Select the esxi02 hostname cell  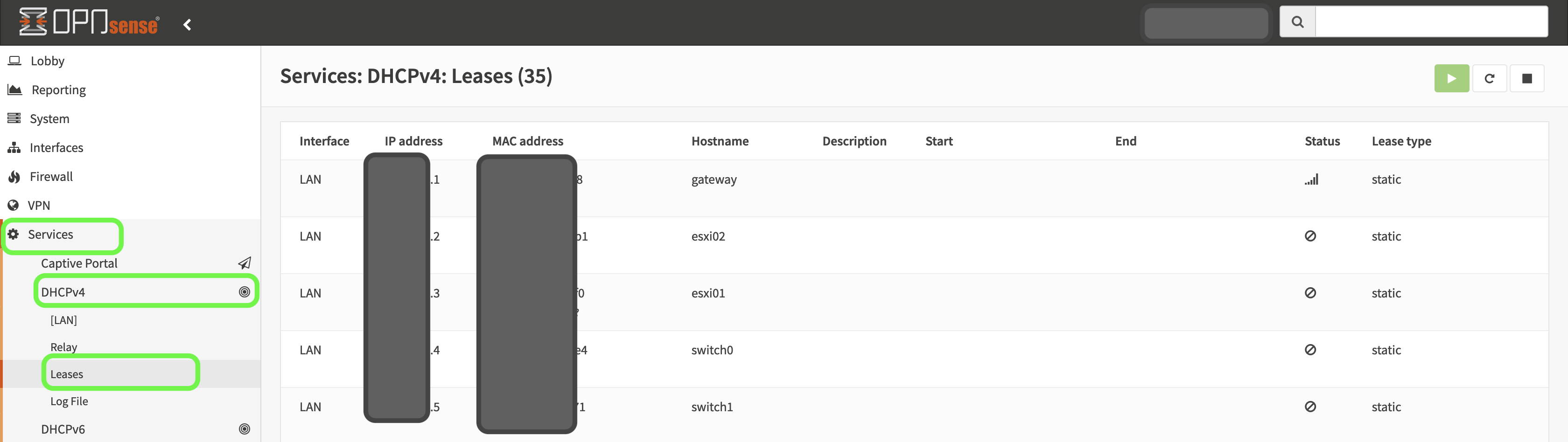coord(708,236)
